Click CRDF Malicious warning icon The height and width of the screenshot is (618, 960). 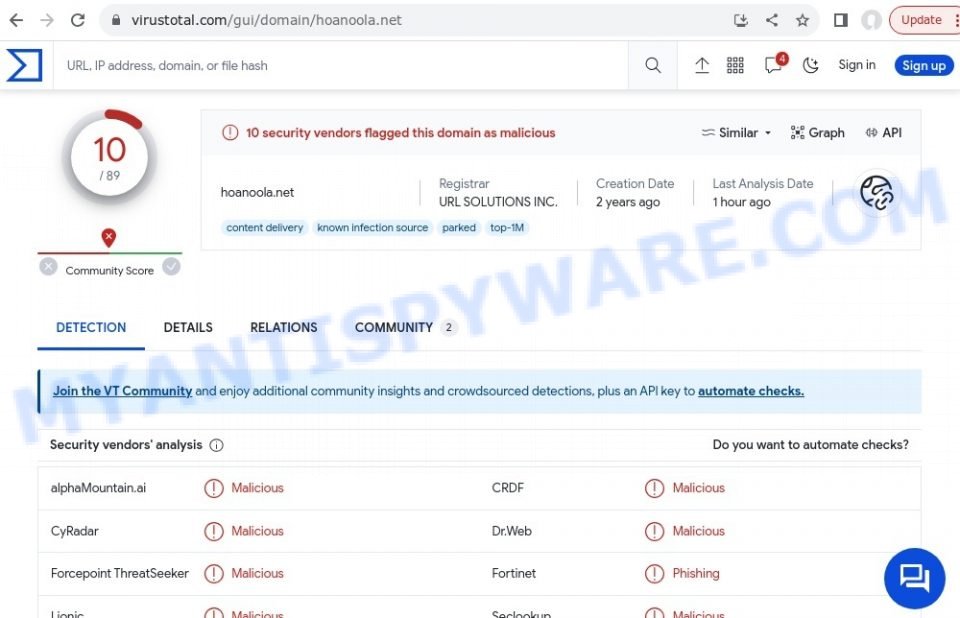point(654,488)
